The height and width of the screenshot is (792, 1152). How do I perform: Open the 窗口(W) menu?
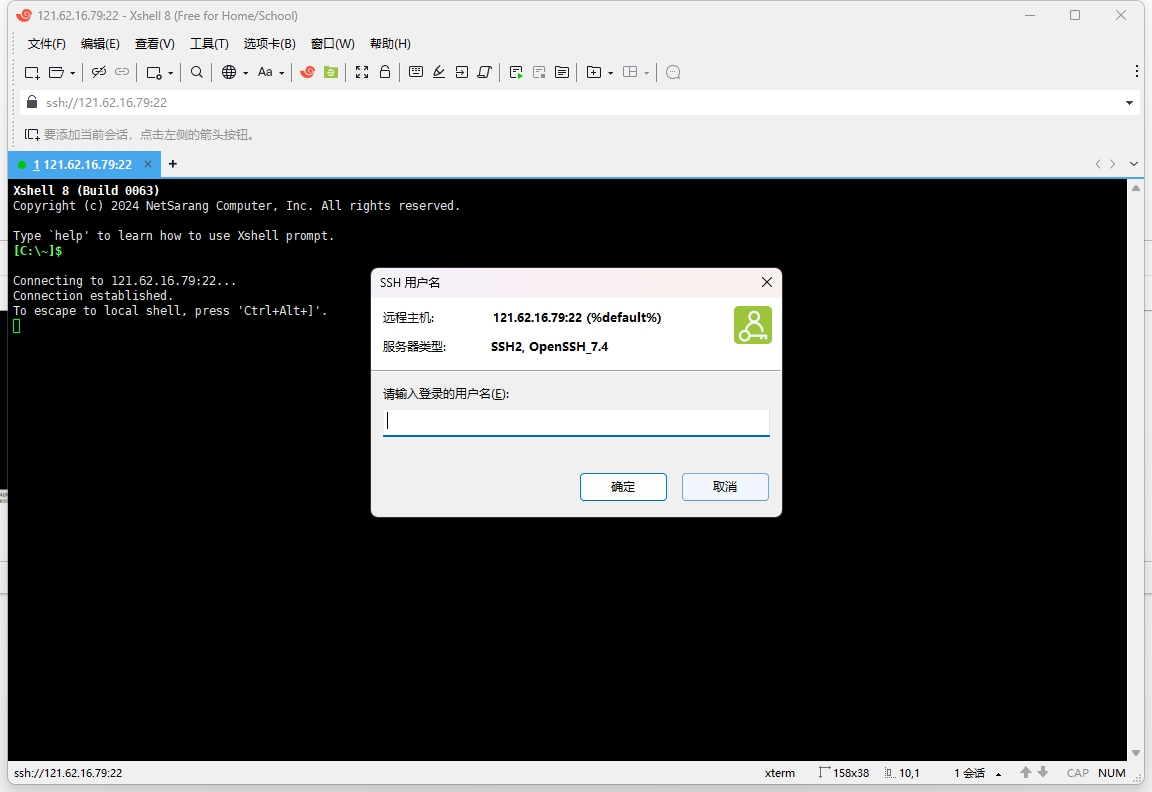(x=333, y=43)
